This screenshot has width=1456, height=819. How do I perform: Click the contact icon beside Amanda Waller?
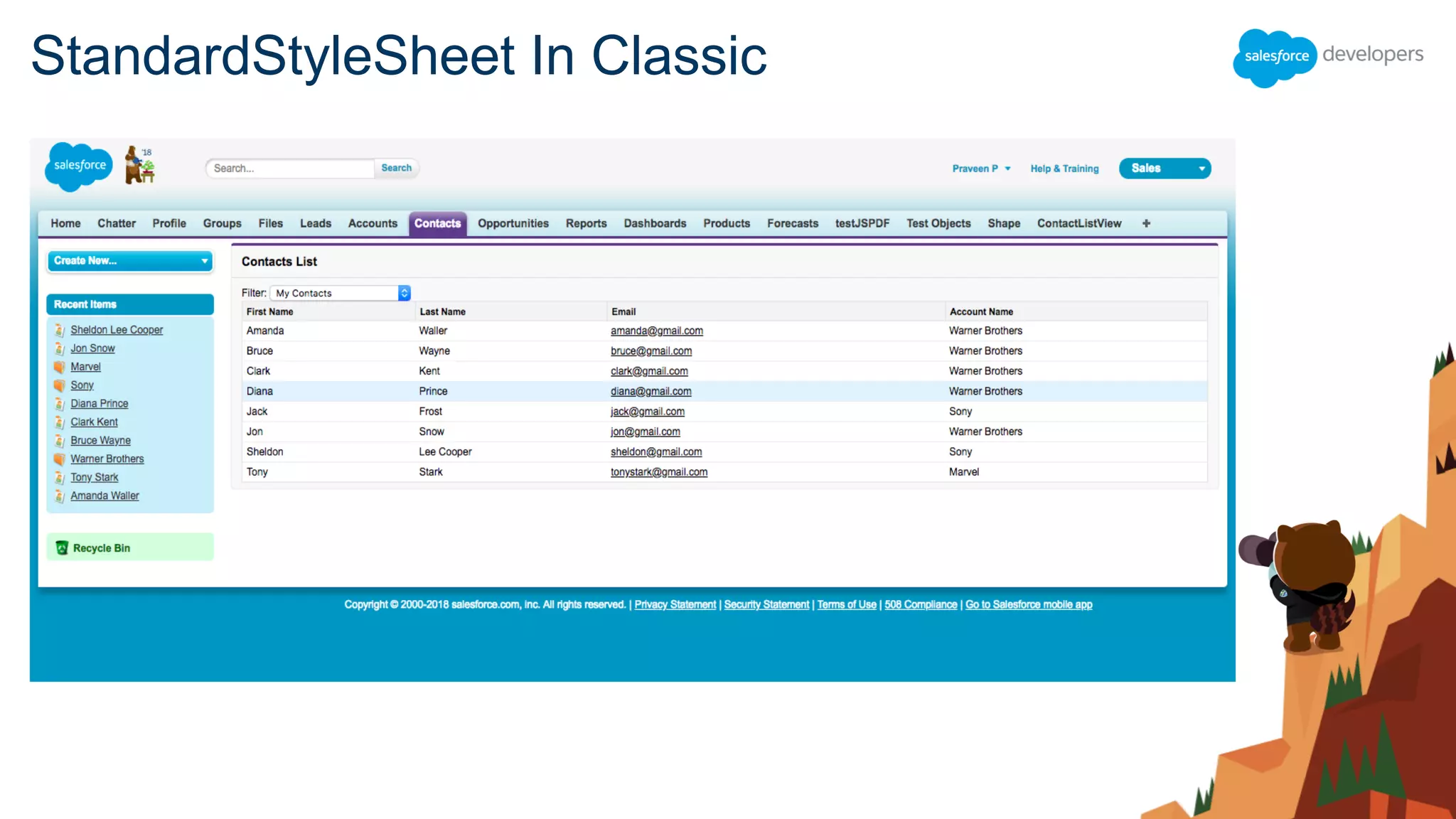point(60,496)
